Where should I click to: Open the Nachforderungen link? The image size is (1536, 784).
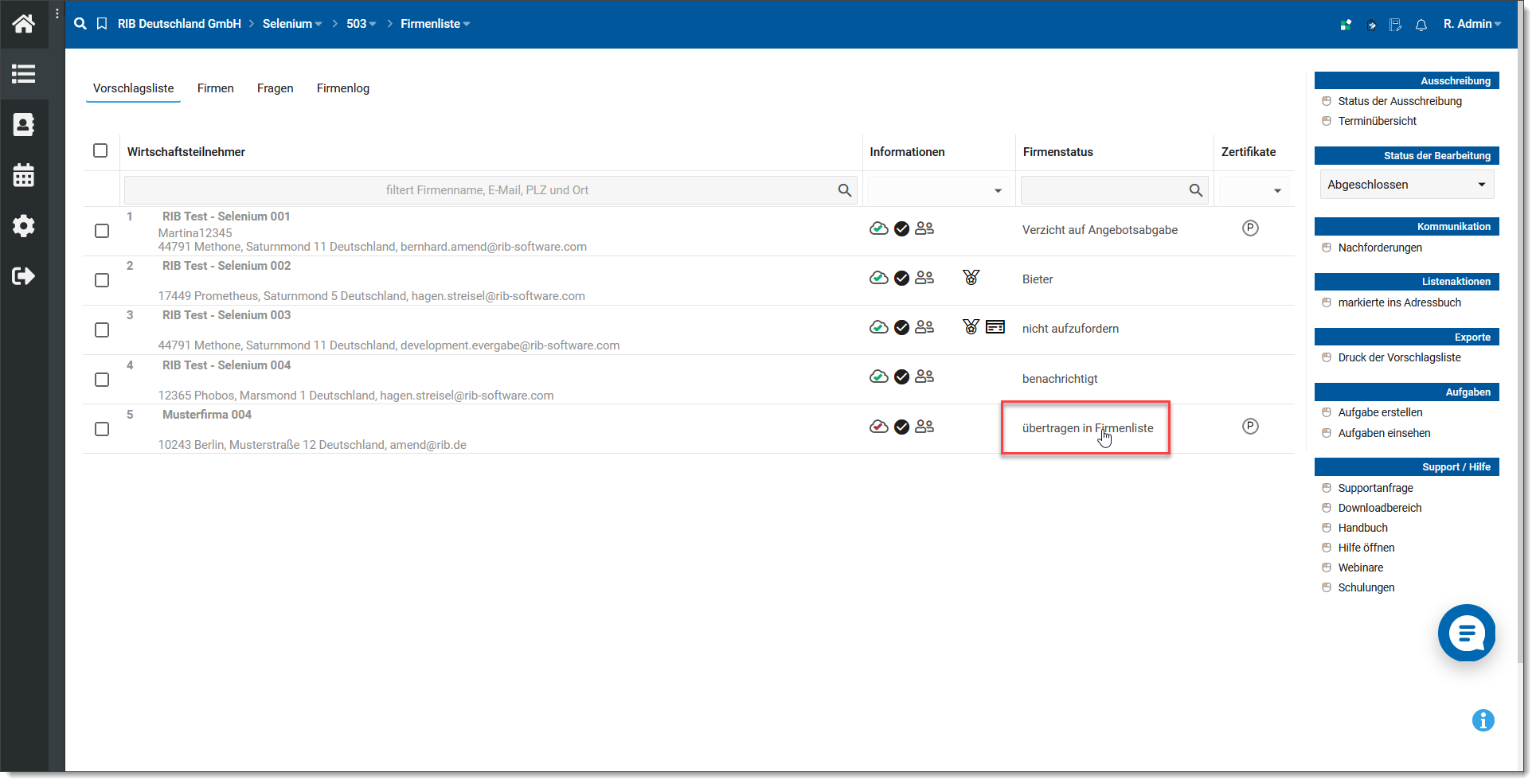(x=1379, y=248)
